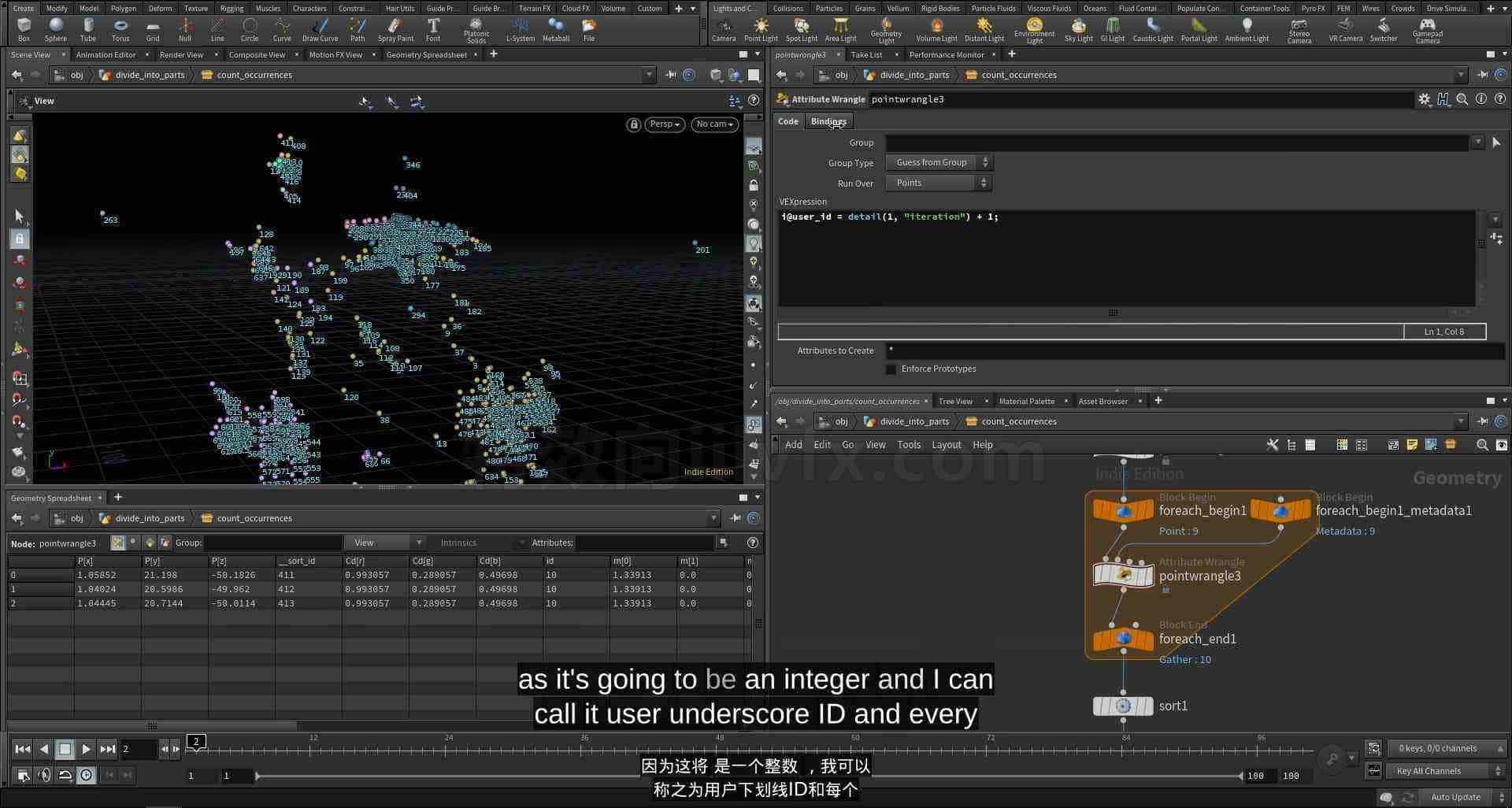Select the pointwrangle3 node
This screenshot has height=808, width=1512.
pos(1124,575)
